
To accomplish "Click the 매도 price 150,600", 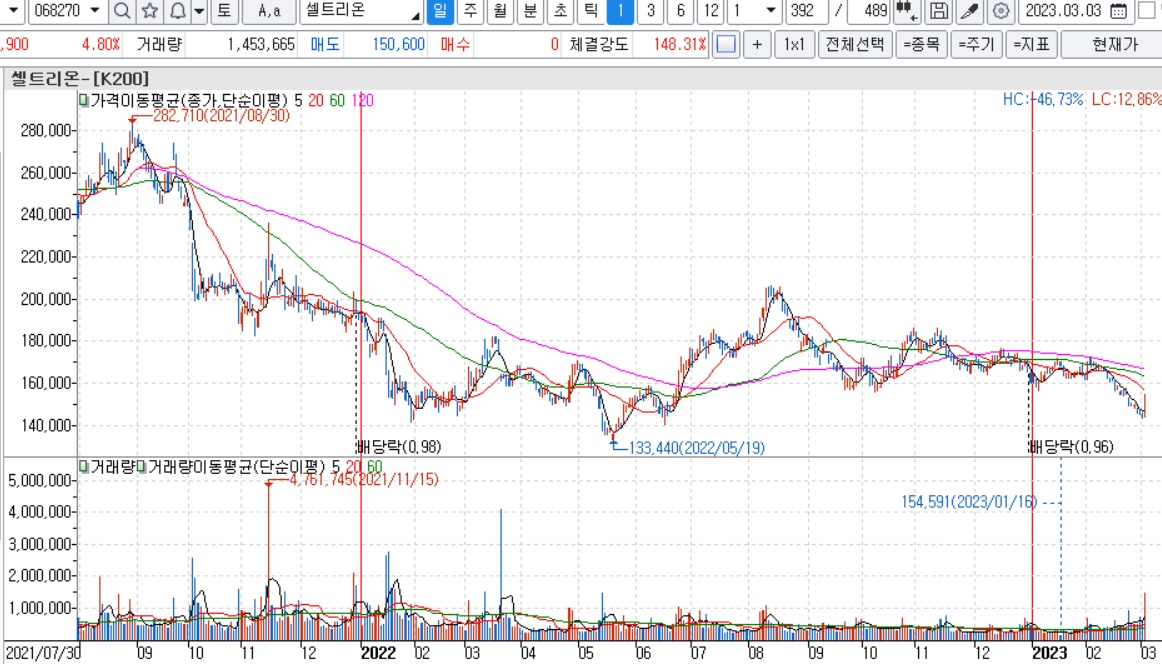I will coord(399,45).
